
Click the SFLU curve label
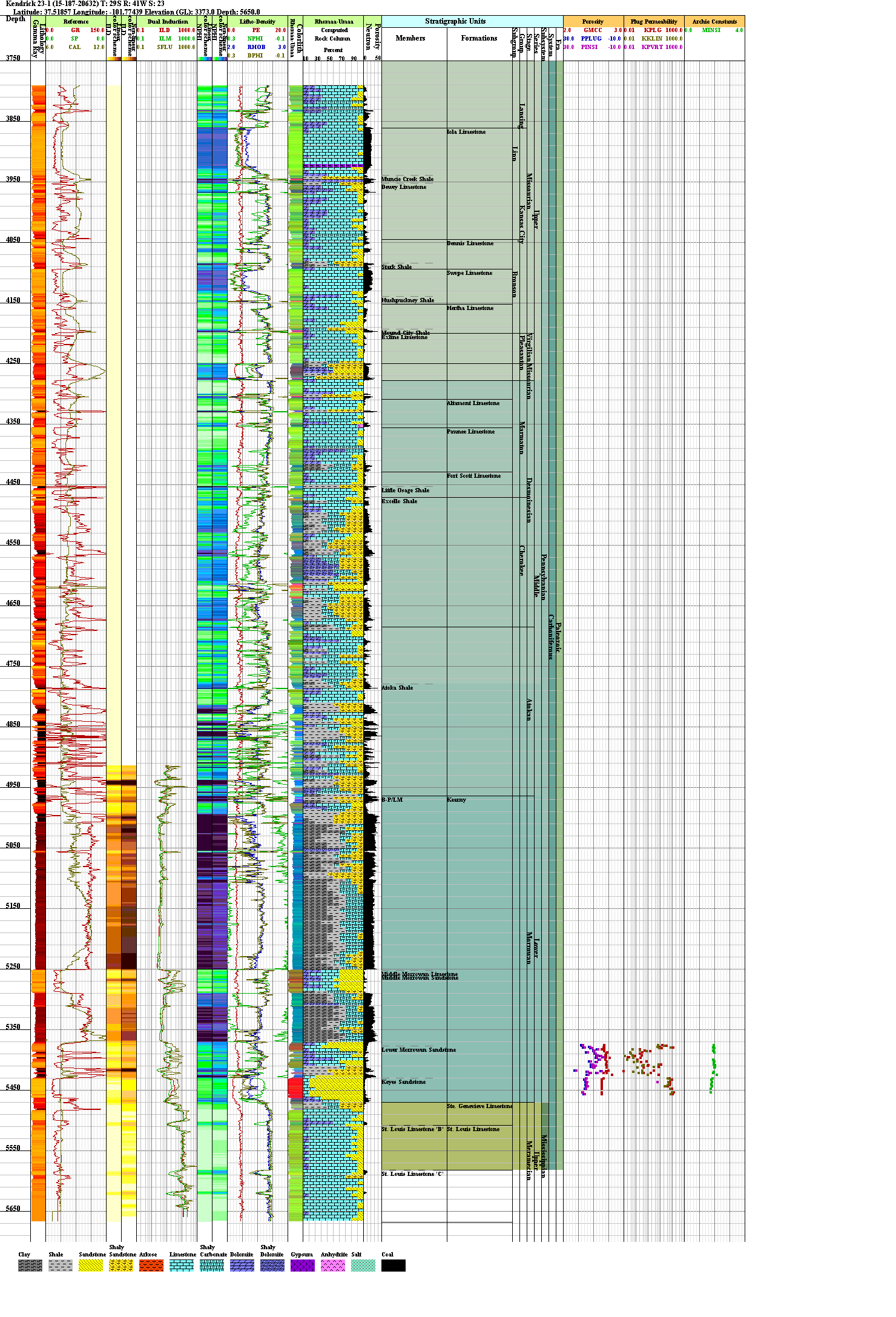pos(165,47)
